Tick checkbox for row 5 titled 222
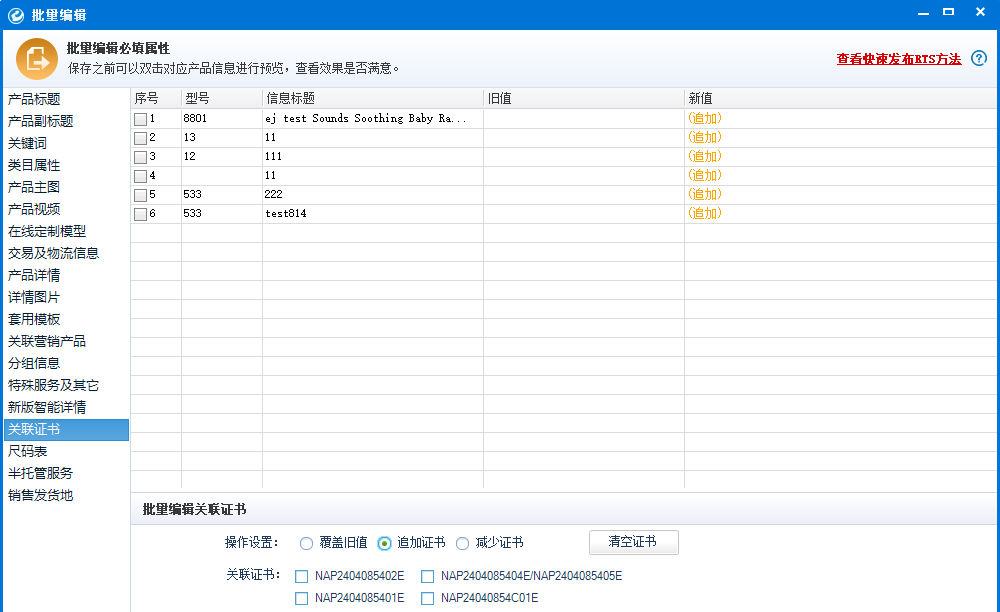This screenshot has width=1000, height=612. coord(140,195)
